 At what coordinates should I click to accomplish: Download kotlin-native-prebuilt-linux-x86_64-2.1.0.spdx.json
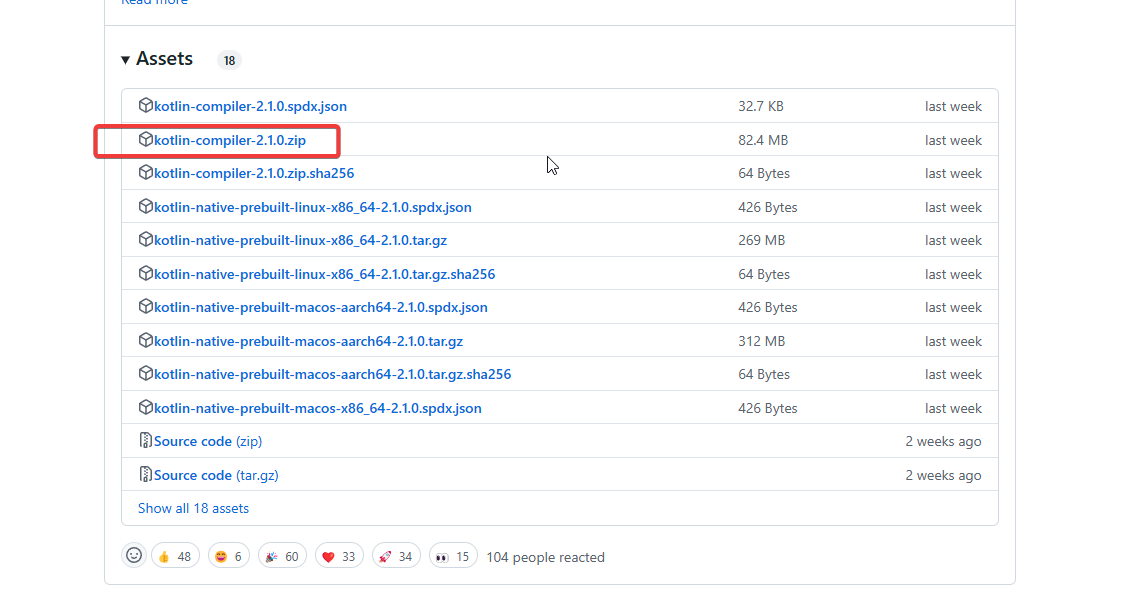coord(312,207)
